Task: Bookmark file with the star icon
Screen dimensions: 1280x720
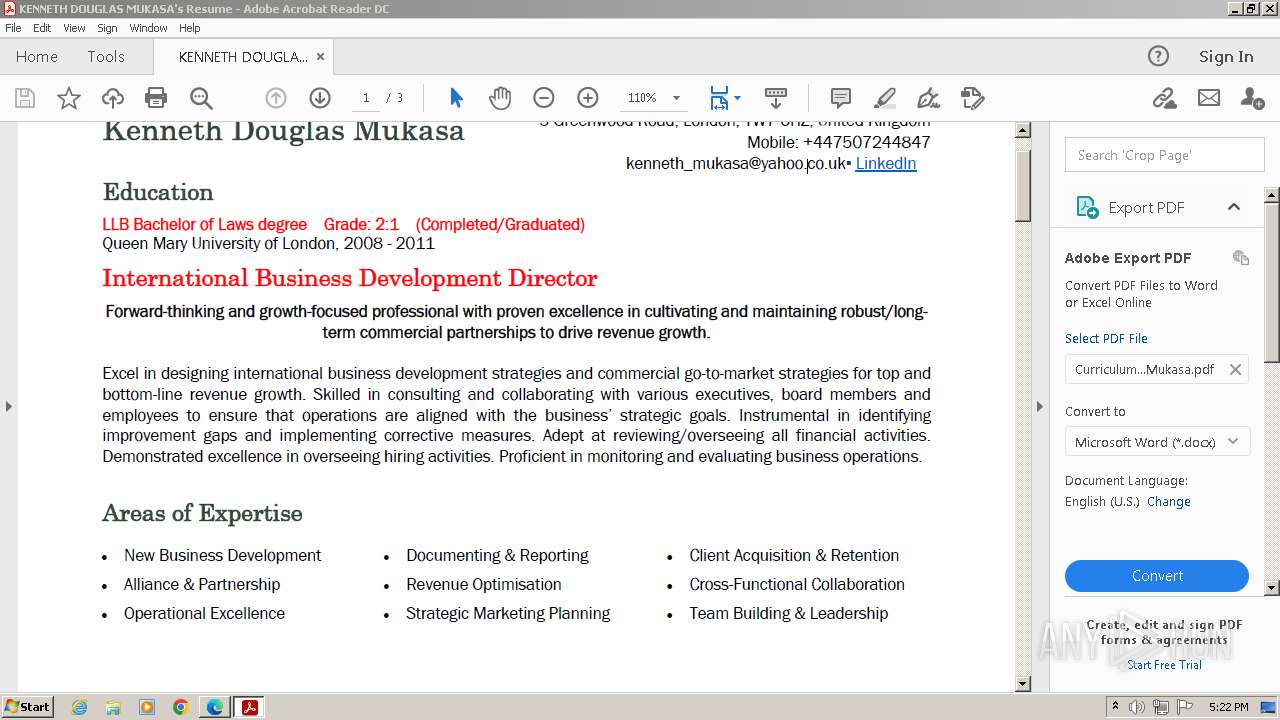Action: pos(69,98)
